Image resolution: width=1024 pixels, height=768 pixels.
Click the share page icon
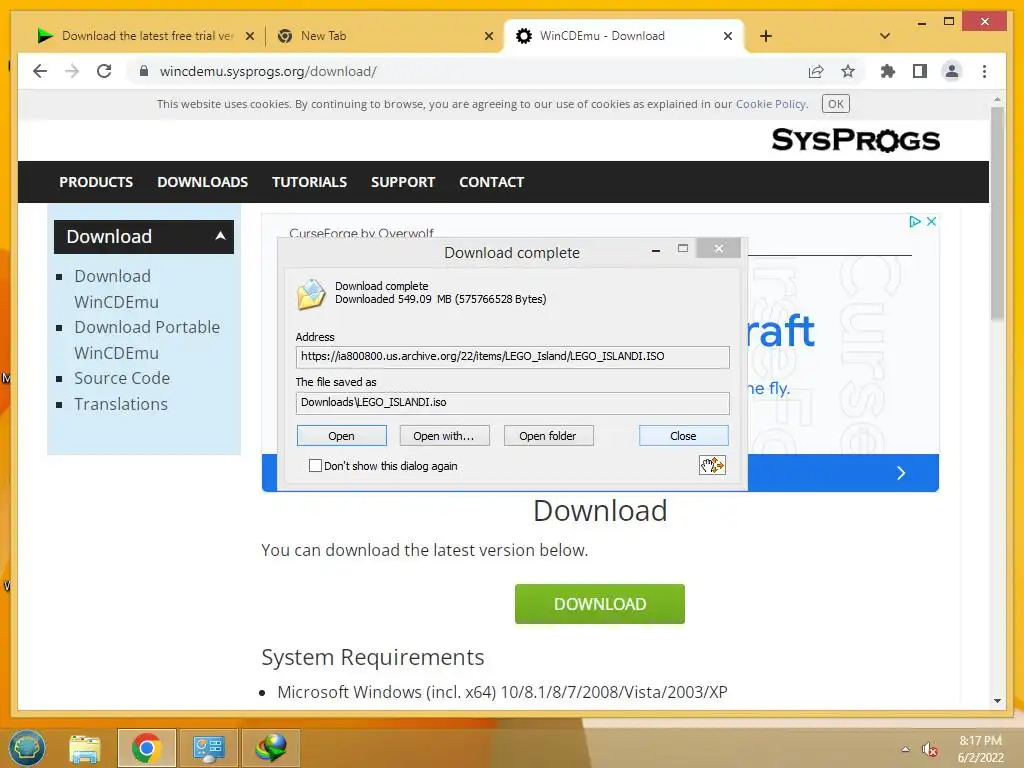[816, 71]
